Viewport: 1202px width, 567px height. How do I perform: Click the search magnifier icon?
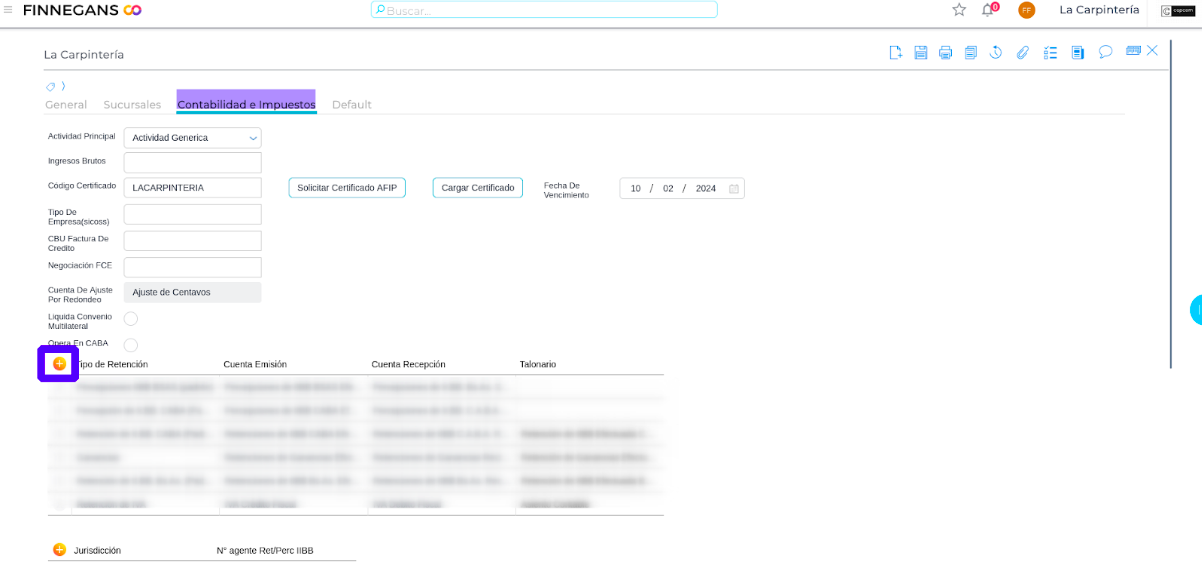380,10
